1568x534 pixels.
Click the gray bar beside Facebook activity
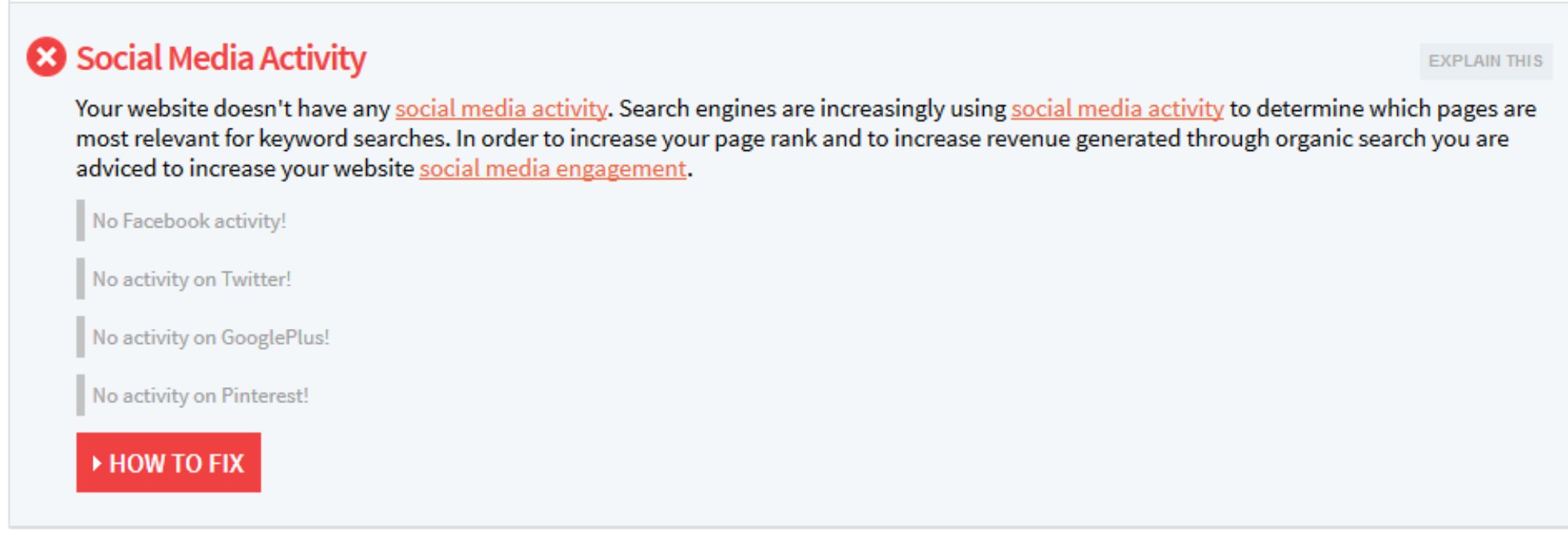[81, 220]
